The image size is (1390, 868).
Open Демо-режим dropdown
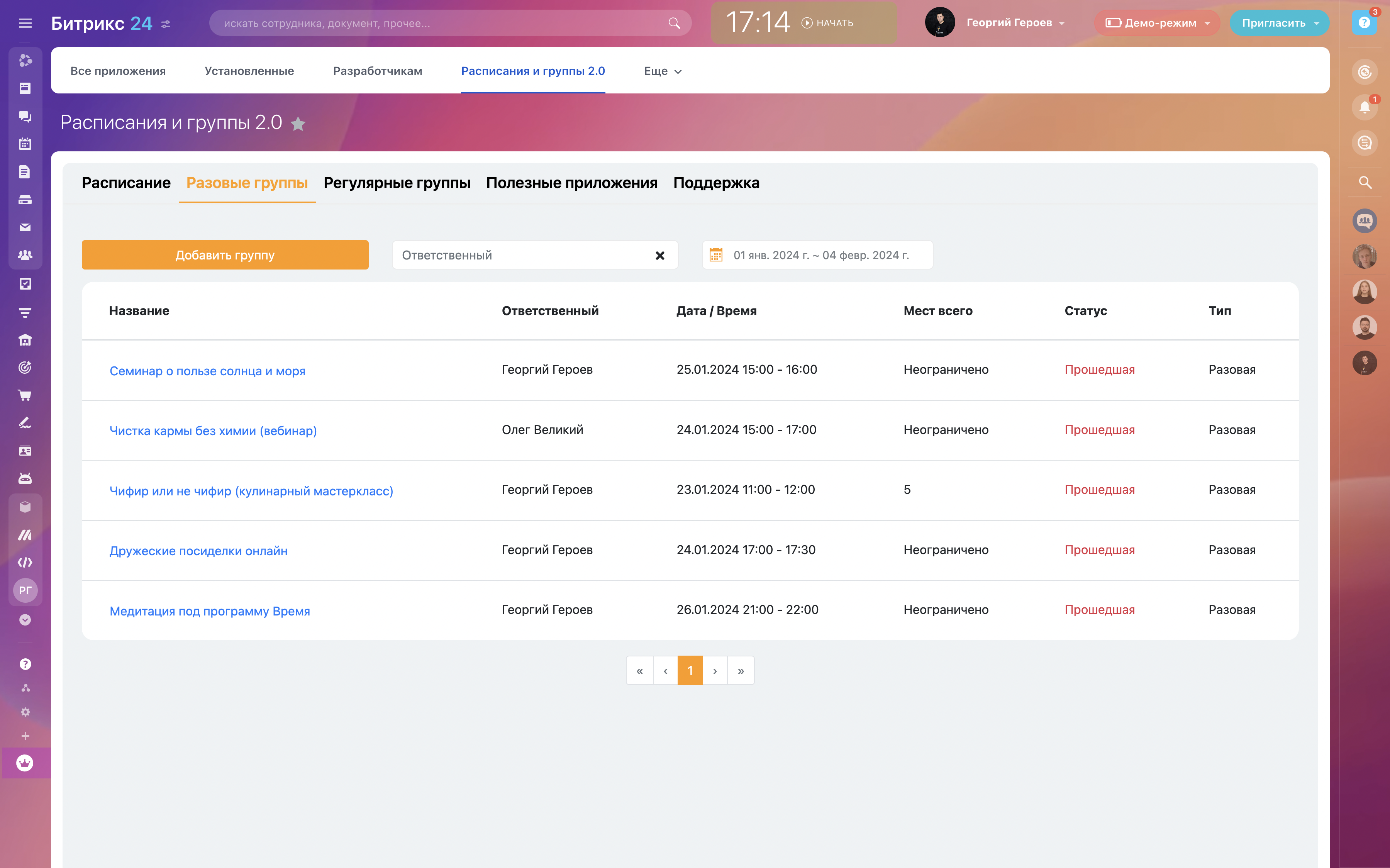pyautogui.click(x=1157, y=23)
